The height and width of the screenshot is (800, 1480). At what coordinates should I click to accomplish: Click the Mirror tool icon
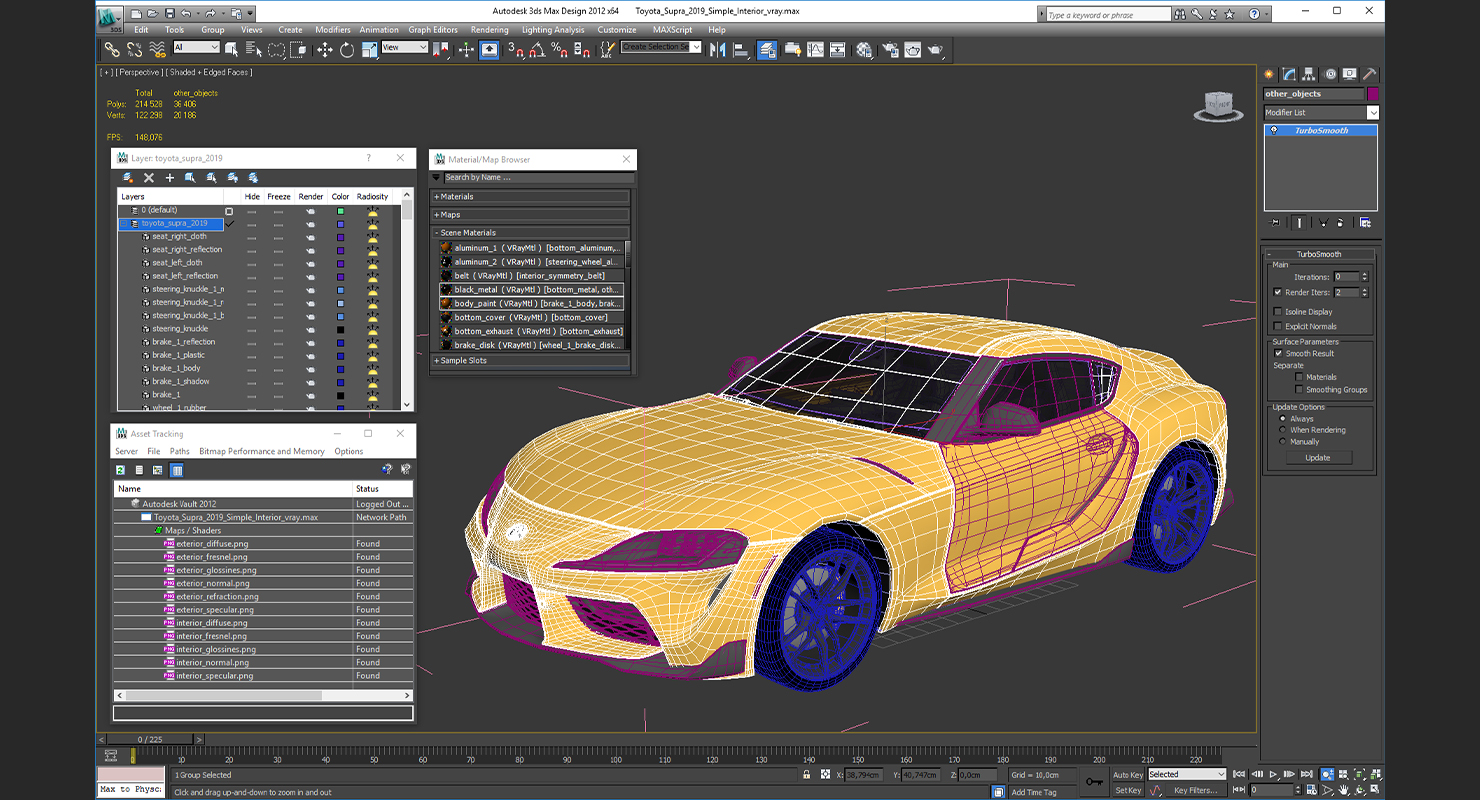pos(717,49)
